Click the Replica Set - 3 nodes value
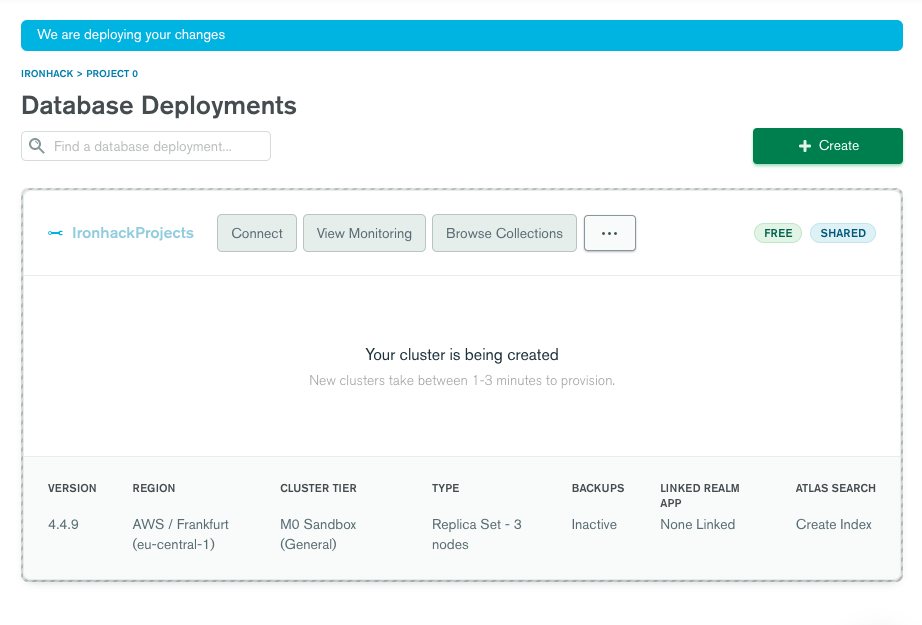This screenshot has height=625, width=922. (476, 534)
